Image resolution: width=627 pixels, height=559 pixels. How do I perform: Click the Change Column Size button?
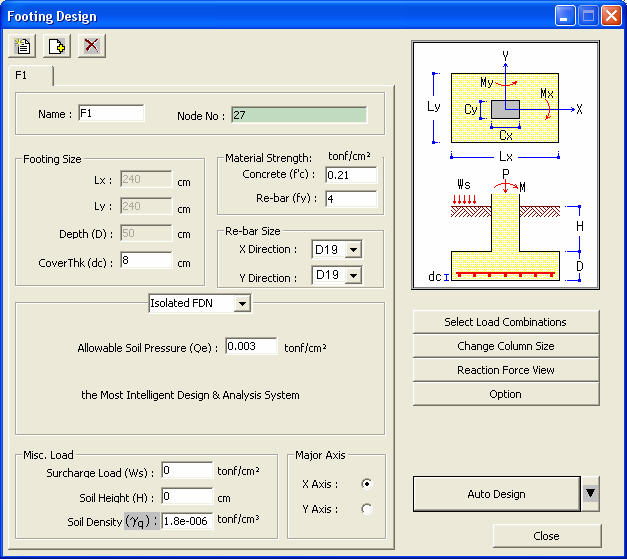click(506, 346)
